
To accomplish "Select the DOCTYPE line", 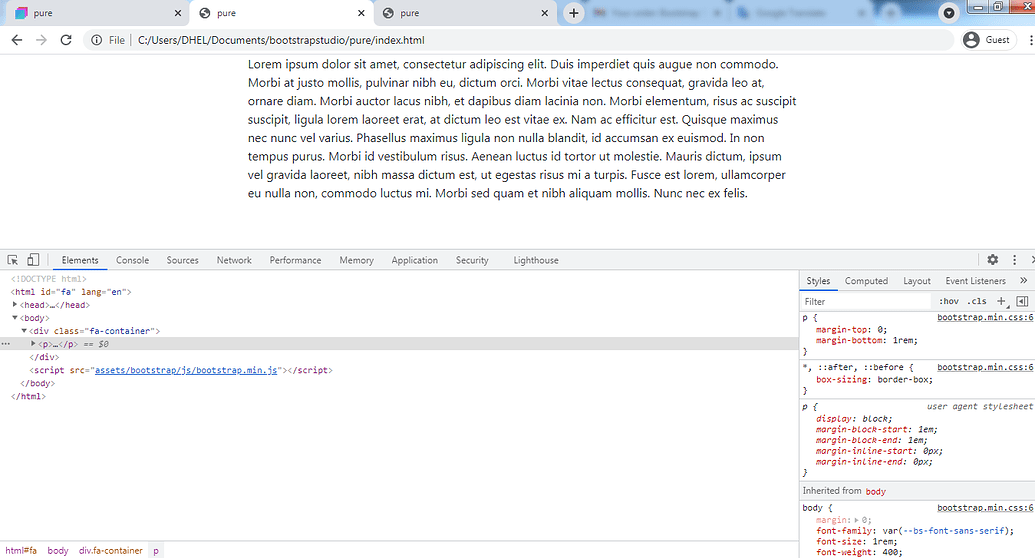I will click(x=49, y=279).
